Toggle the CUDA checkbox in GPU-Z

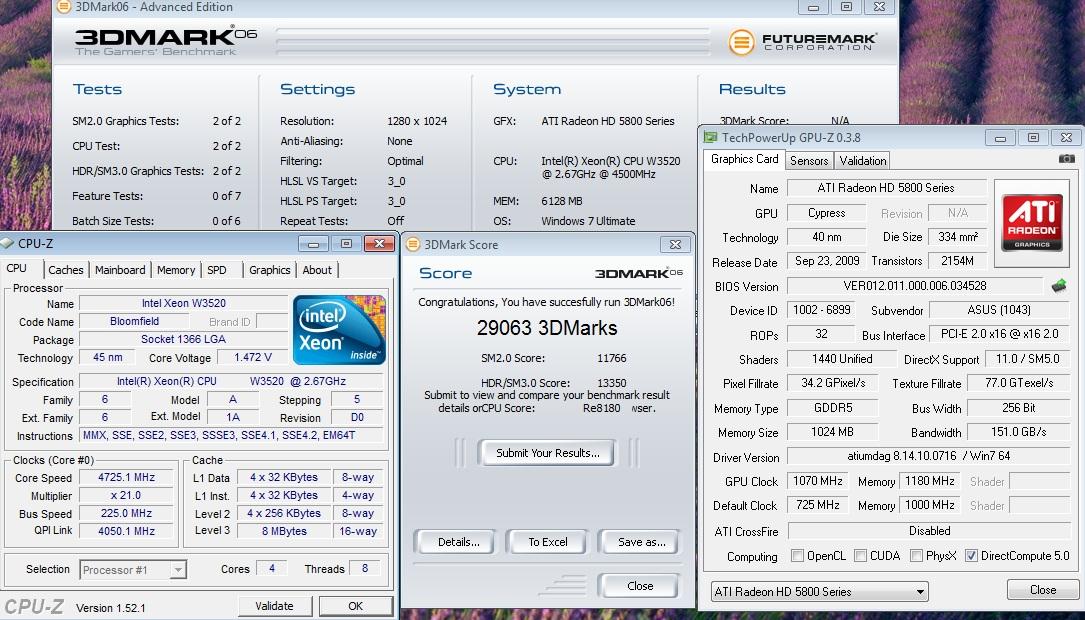(x=860, y=556)
